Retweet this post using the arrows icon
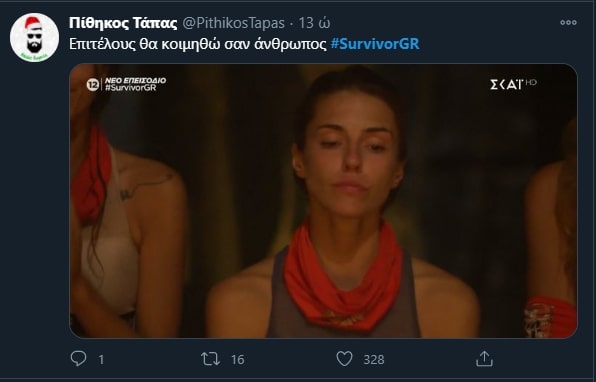Viewport: 596px width, 382px height. 210,359
